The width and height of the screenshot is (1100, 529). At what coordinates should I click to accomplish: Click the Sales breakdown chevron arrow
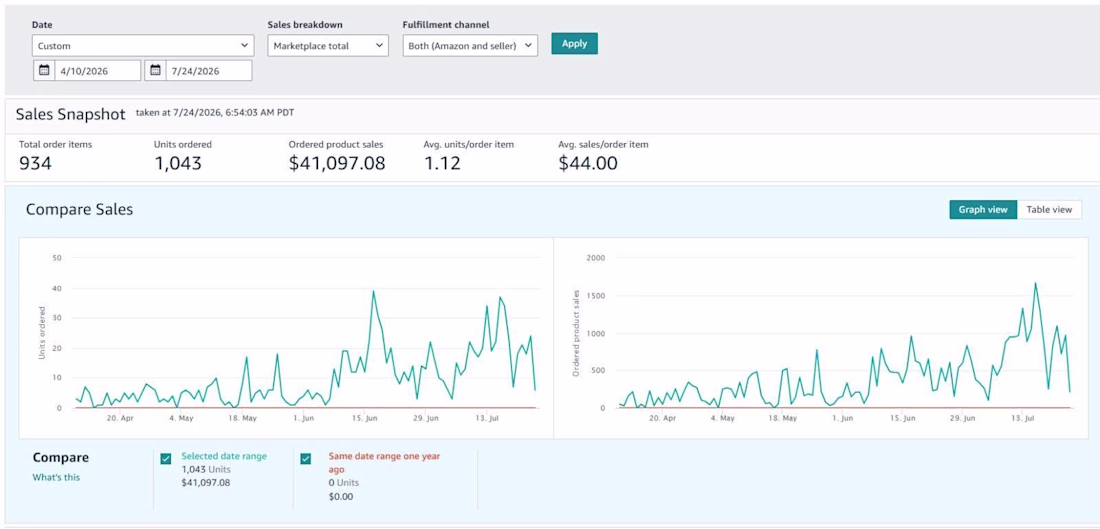point(379,46)
